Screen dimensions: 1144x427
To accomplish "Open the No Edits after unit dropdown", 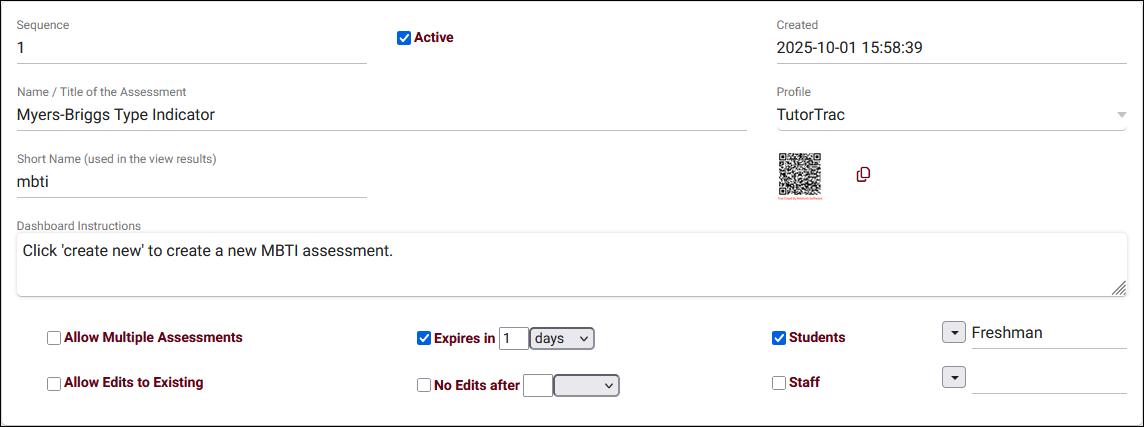I will [x=587, y=385].
